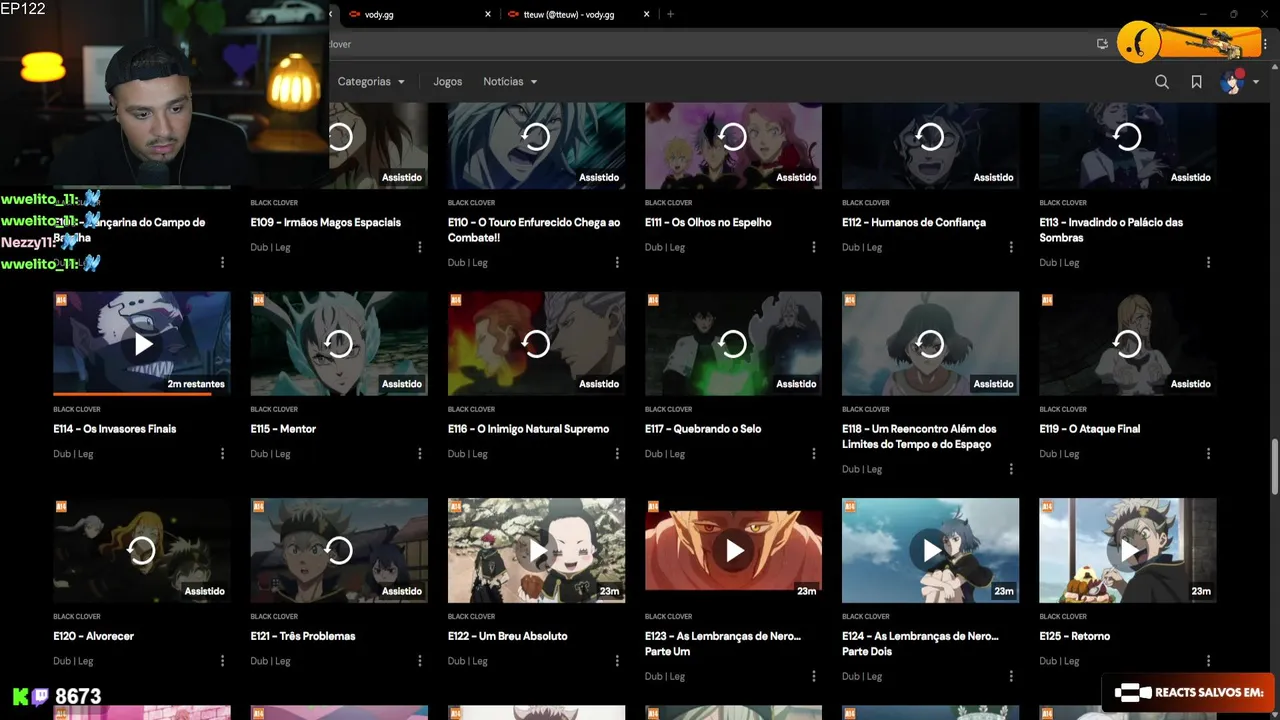Replay E116 O Inimigo Natural Supremo
This screenshot has width=1280, height=720.
pos(536,344)
